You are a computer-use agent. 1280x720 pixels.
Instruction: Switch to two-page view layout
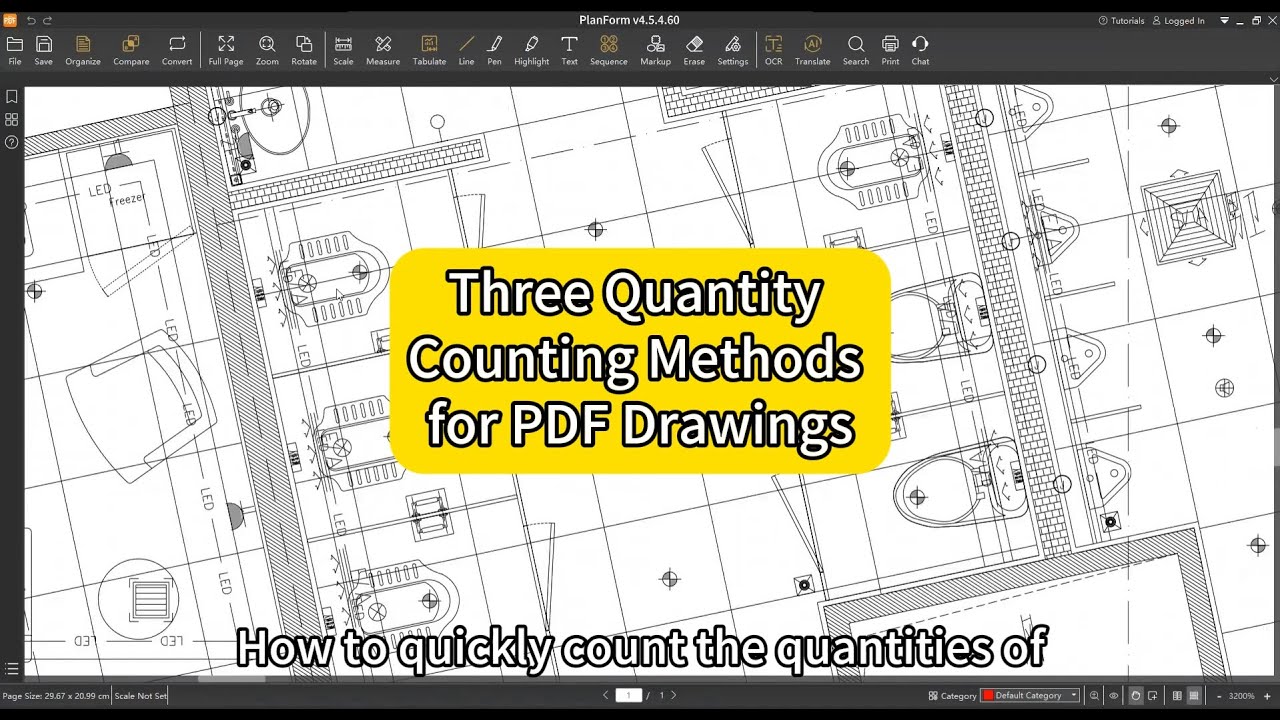tap(1177, 695)
